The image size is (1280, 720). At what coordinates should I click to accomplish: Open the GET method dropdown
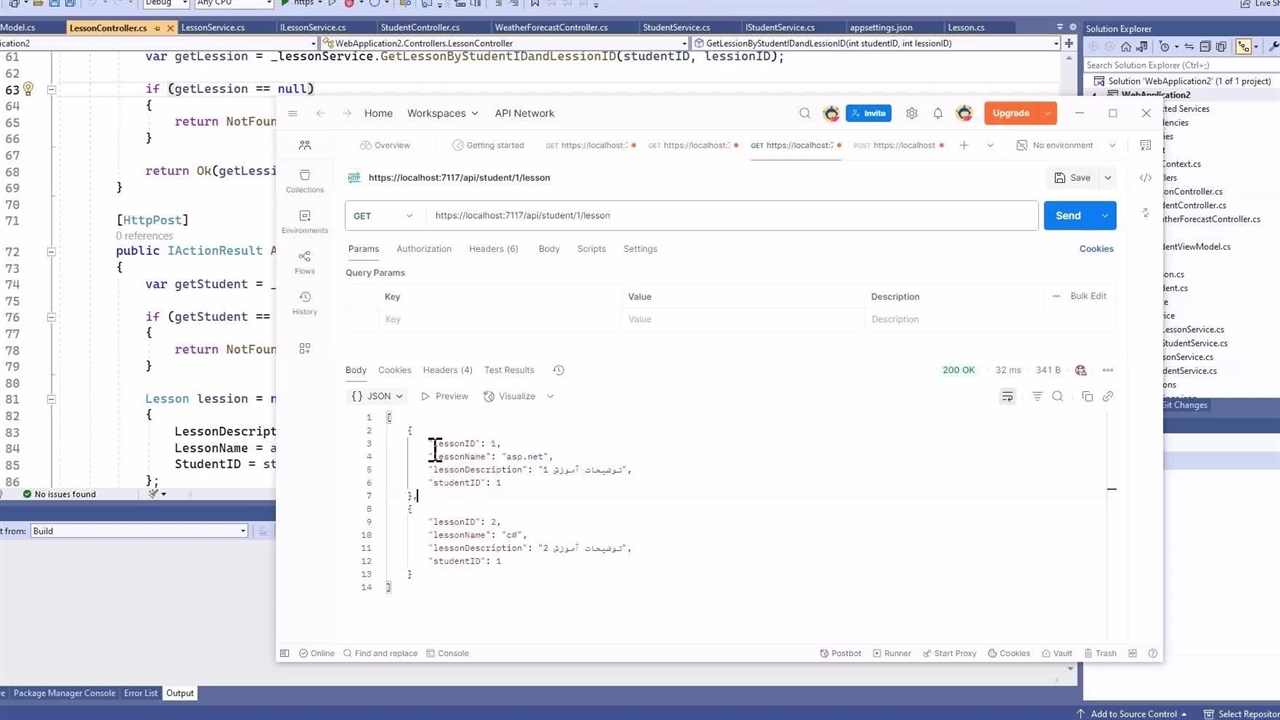[x=383, y=216]
